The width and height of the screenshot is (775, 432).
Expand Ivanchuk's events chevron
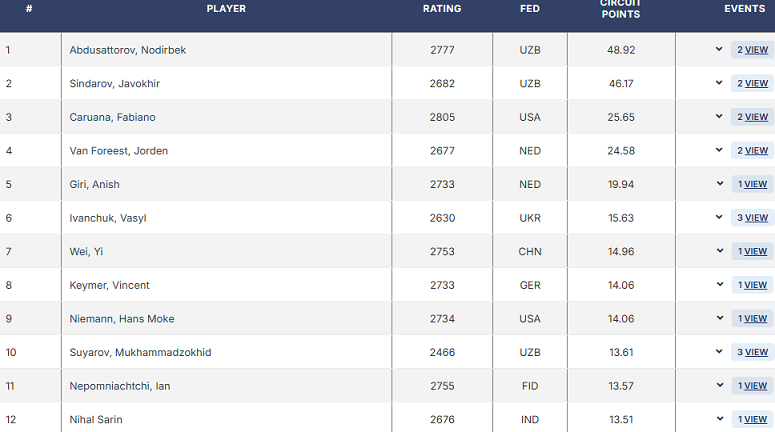pos(719,217)
